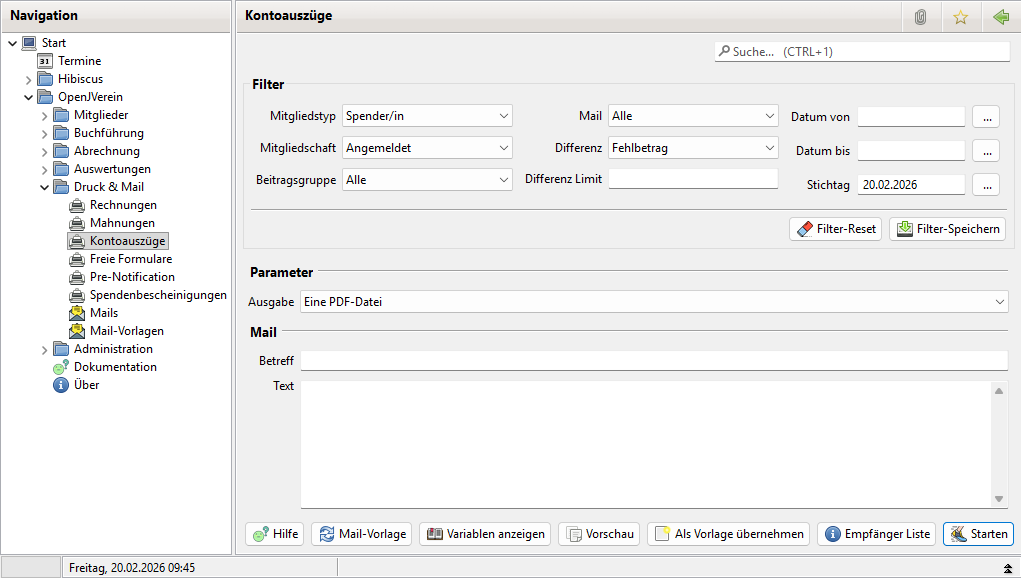Click the Starten button

tap(977, 534)
